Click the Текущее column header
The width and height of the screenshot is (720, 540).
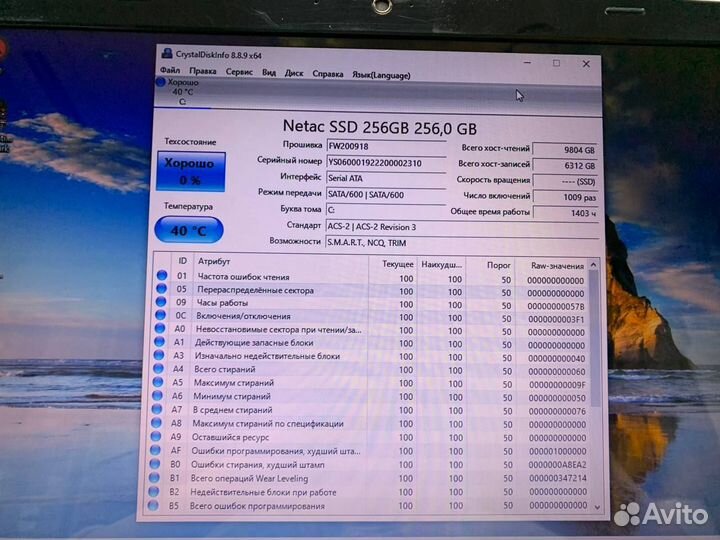click(x=393, y=264)
